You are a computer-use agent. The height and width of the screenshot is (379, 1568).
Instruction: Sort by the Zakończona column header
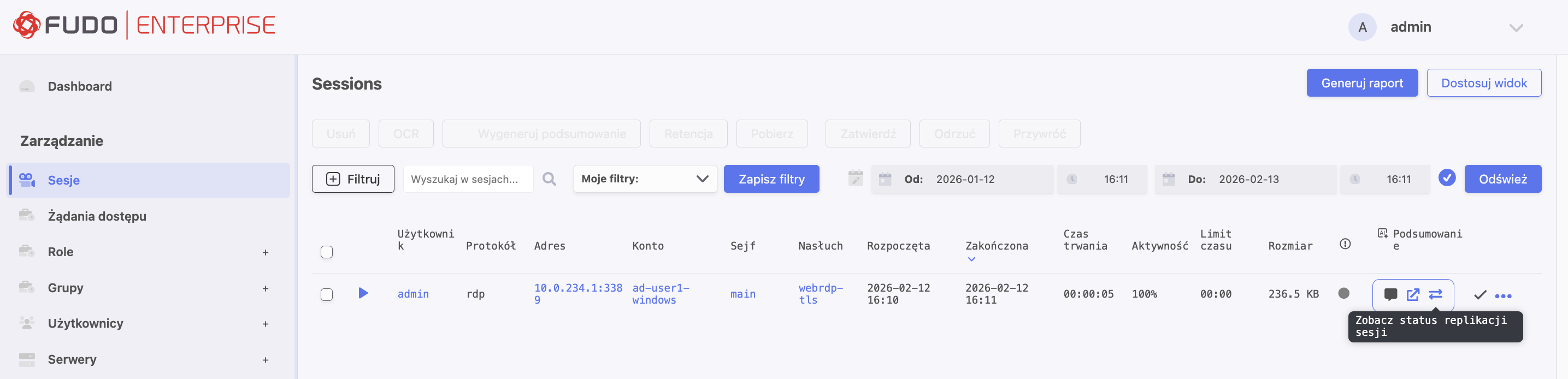(996, 246)
